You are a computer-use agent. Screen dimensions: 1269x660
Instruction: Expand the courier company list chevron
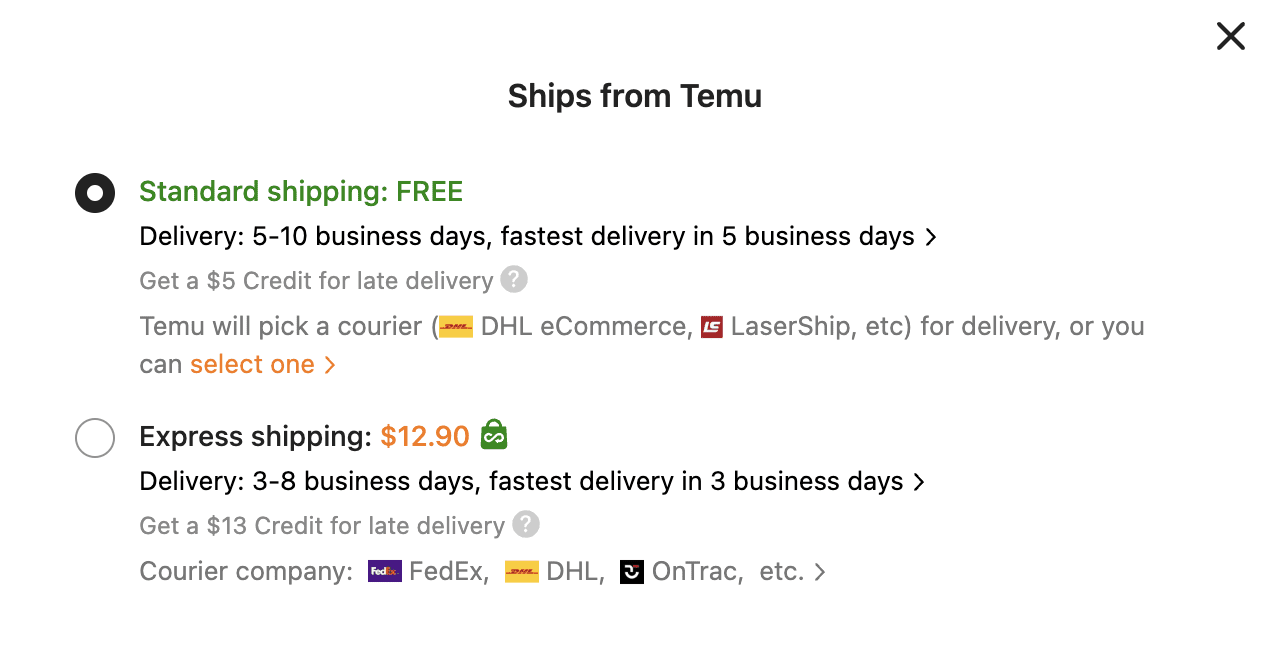[819, 571]
